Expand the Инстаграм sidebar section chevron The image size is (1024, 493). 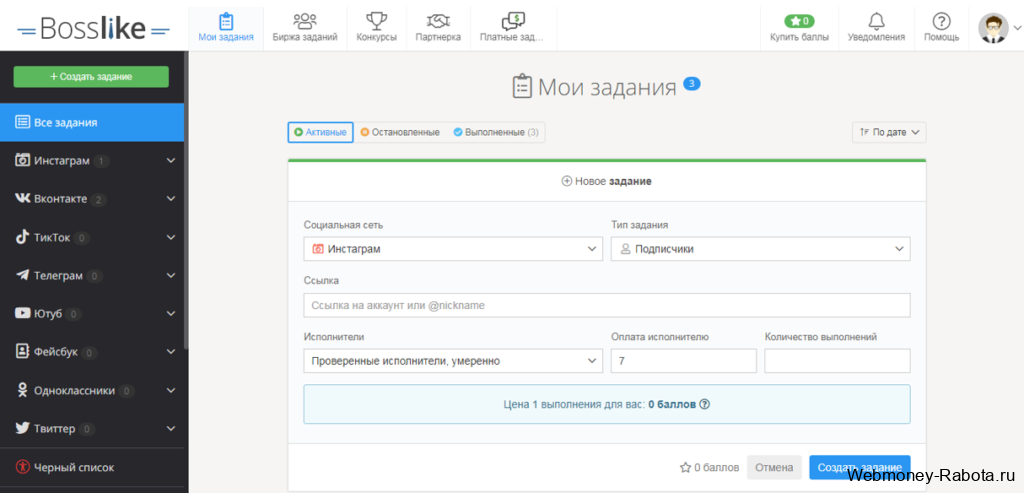[x=171, y=161]
